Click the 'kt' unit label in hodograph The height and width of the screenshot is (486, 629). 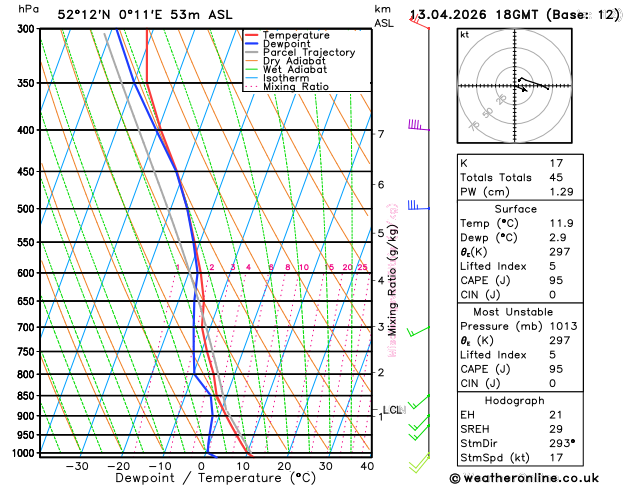(x=465, y=35)
